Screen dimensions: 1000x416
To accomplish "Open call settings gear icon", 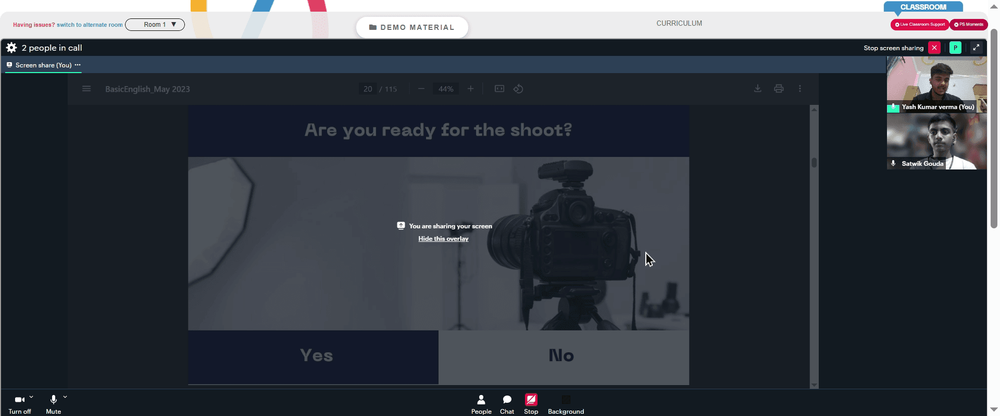I will tap(11, 48).
